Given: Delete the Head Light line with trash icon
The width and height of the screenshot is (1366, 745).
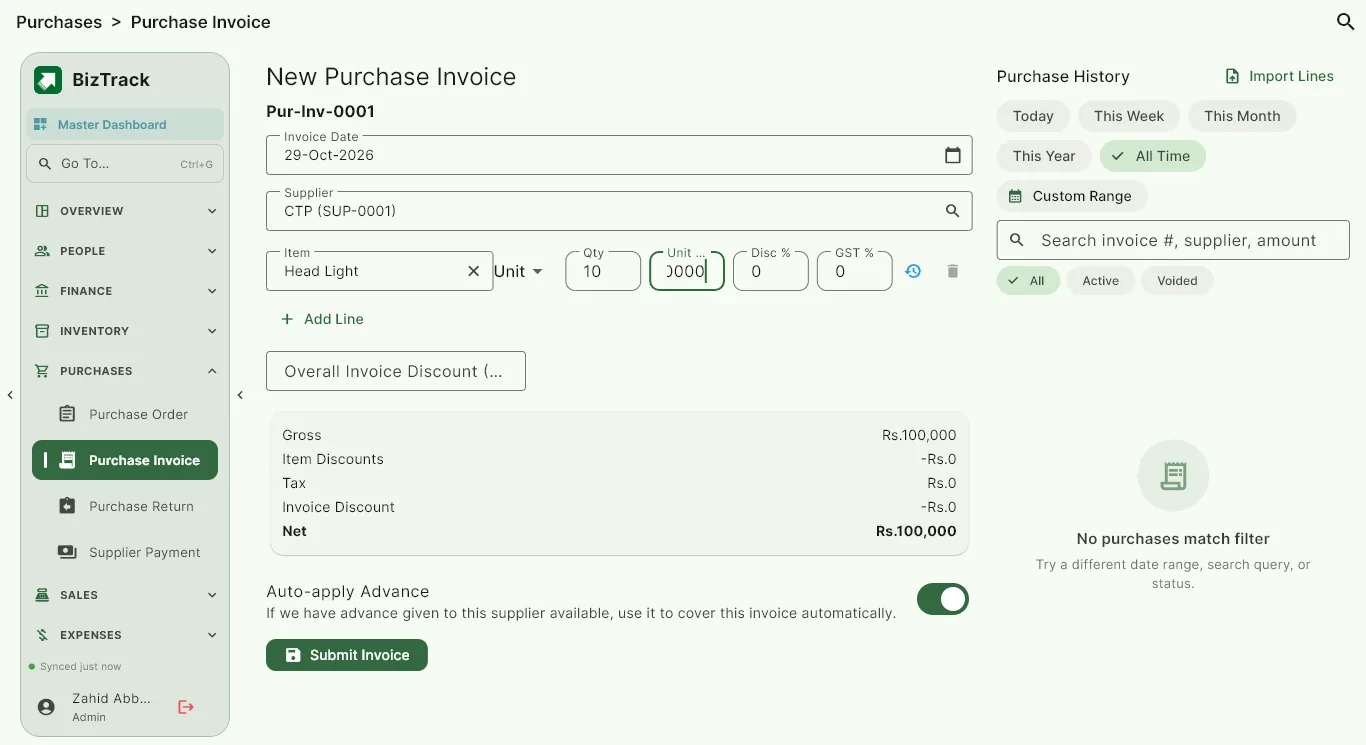Looking at the screenshot, I should pos(952,271).
